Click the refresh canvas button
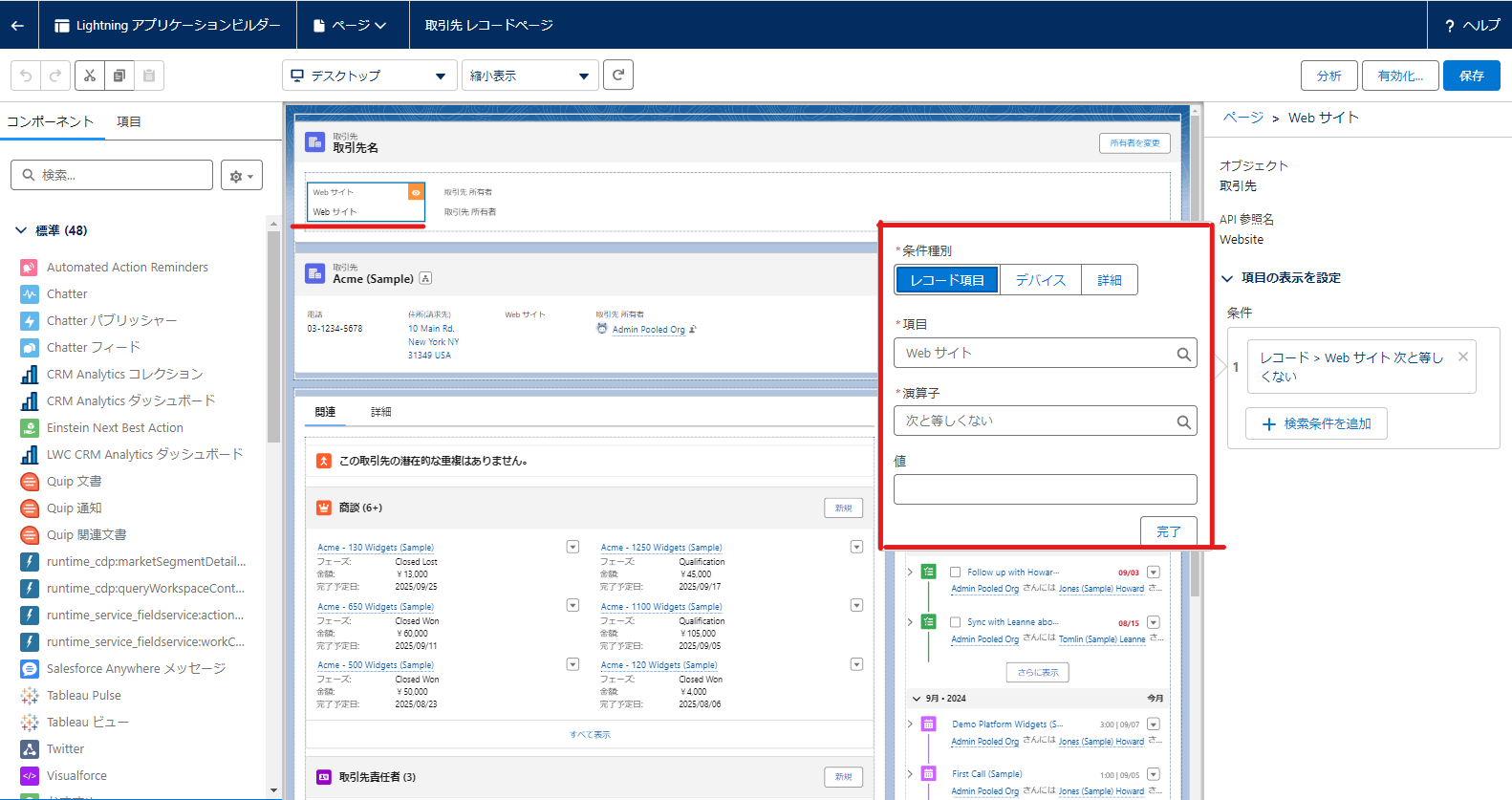Screen dimensions: 1512x800 click(x=618, y=75)
